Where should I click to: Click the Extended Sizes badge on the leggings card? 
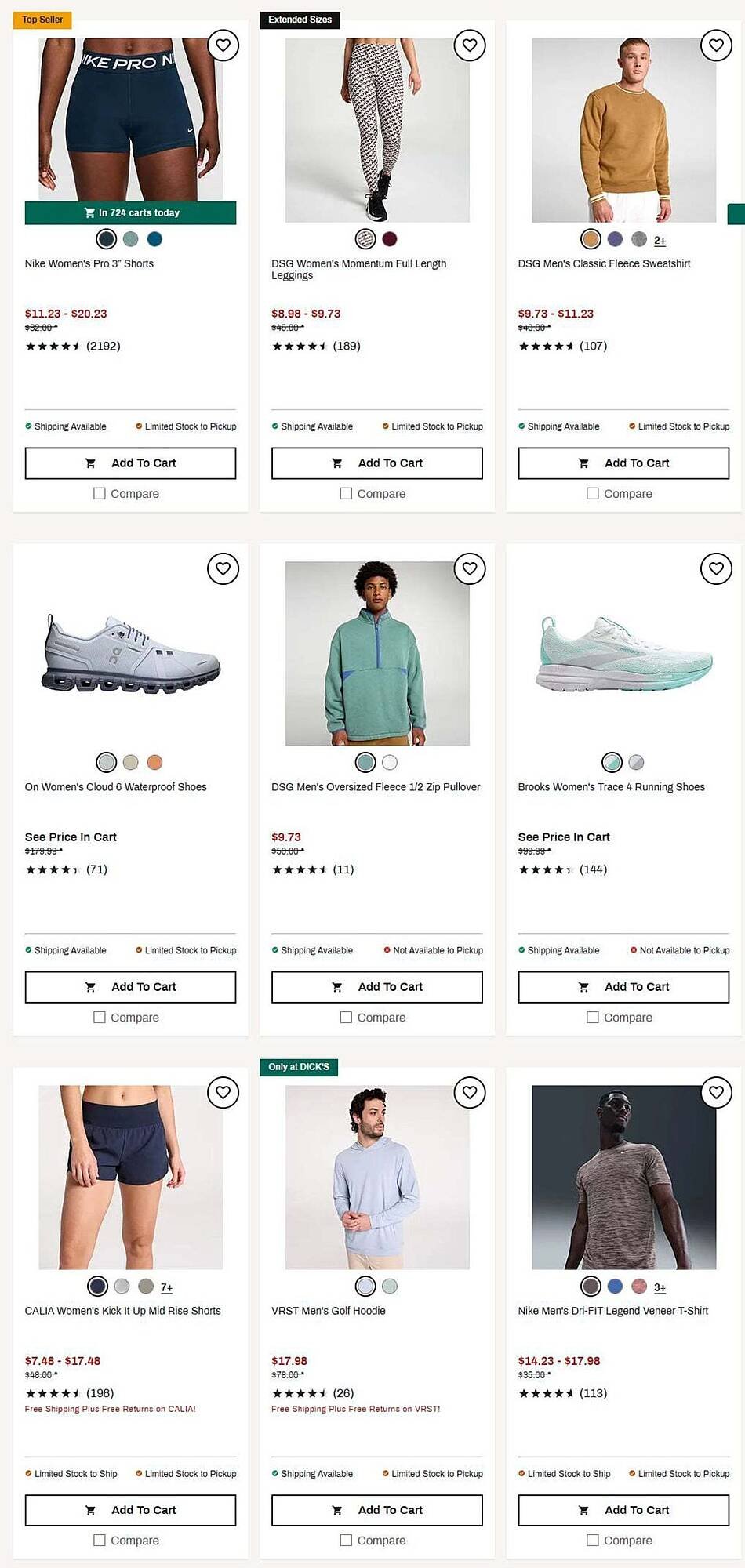click(x=300, y=20)
